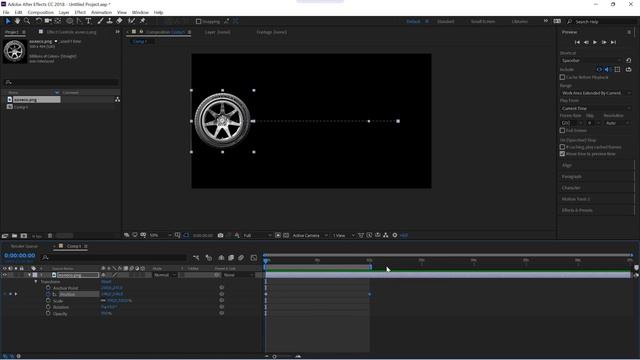Open the Shortcut Spacebar dropdown
The width and height of the screenshot is (640, 360).
coord(592,60)
